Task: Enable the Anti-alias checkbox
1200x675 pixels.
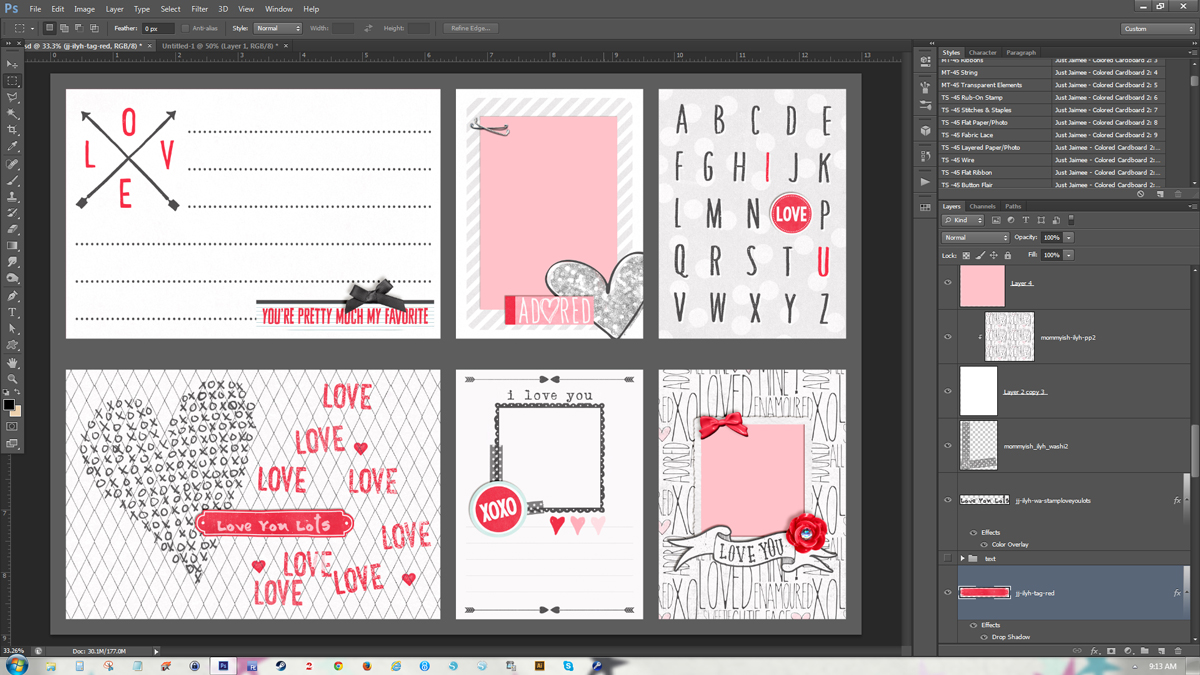Action: 185,28
